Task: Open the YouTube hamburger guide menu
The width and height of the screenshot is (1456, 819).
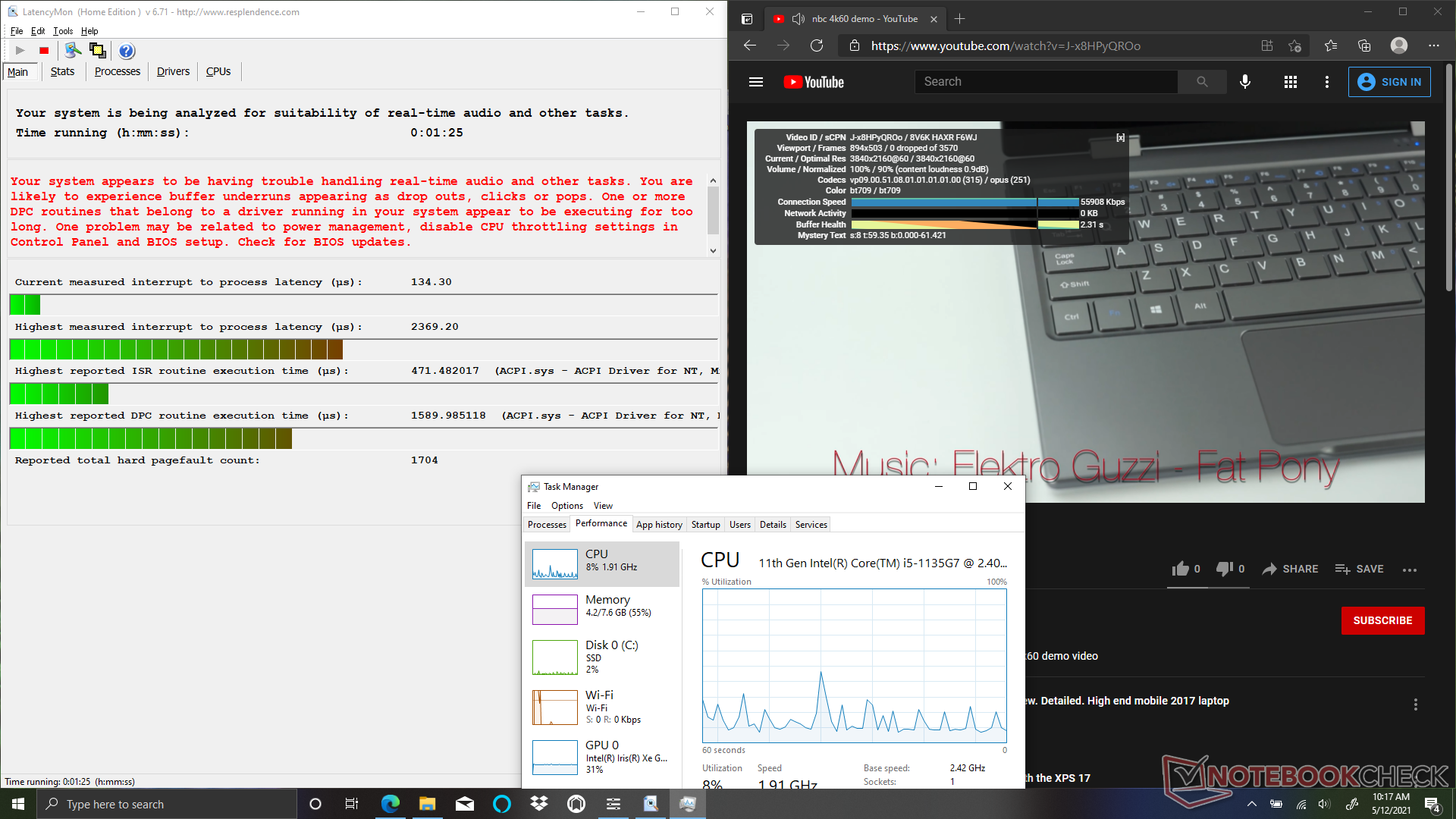Action: pyautogui.click(x=755, y=82)
